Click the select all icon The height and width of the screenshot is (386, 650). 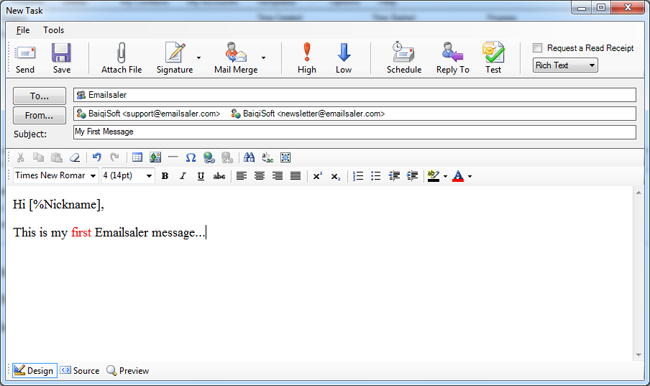286,158
